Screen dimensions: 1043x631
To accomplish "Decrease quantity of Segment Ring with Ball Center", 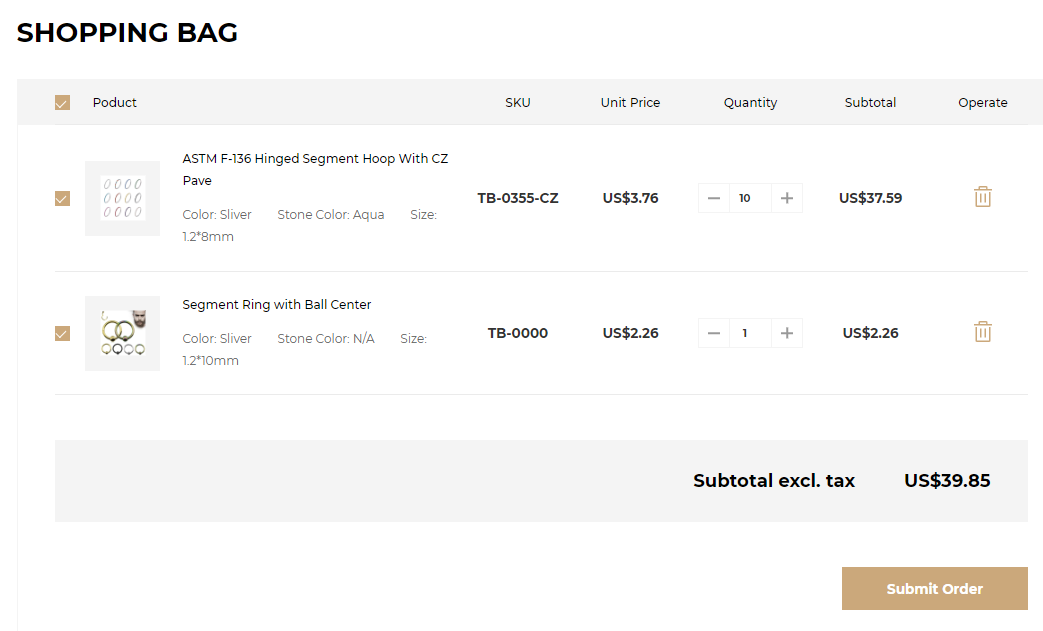I will click(713, 333).
